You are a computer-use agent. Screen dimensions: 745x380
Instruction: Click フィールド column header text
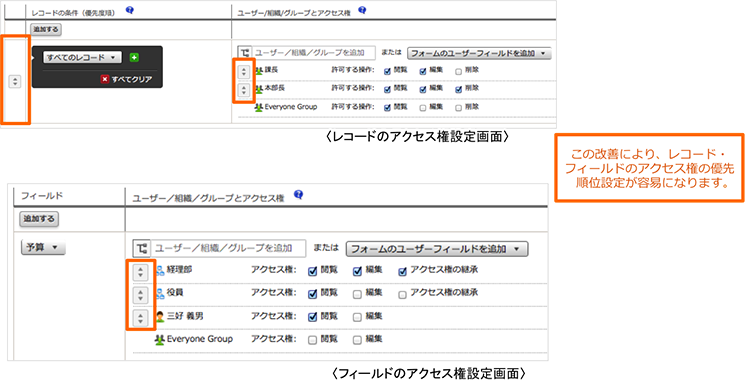42,195
